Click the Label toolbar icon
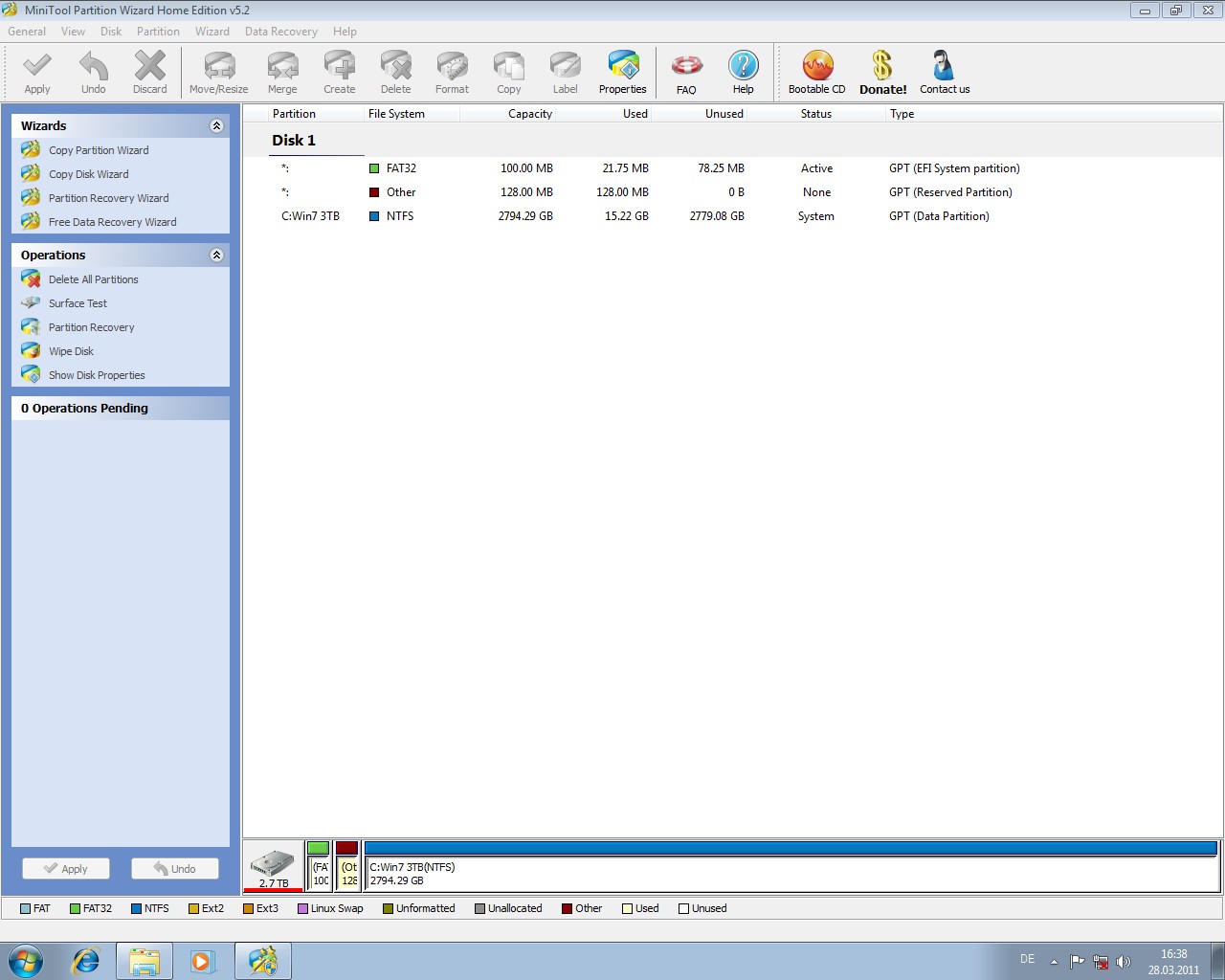Viewport: 1225px width, 980px height. pos(566,66)
